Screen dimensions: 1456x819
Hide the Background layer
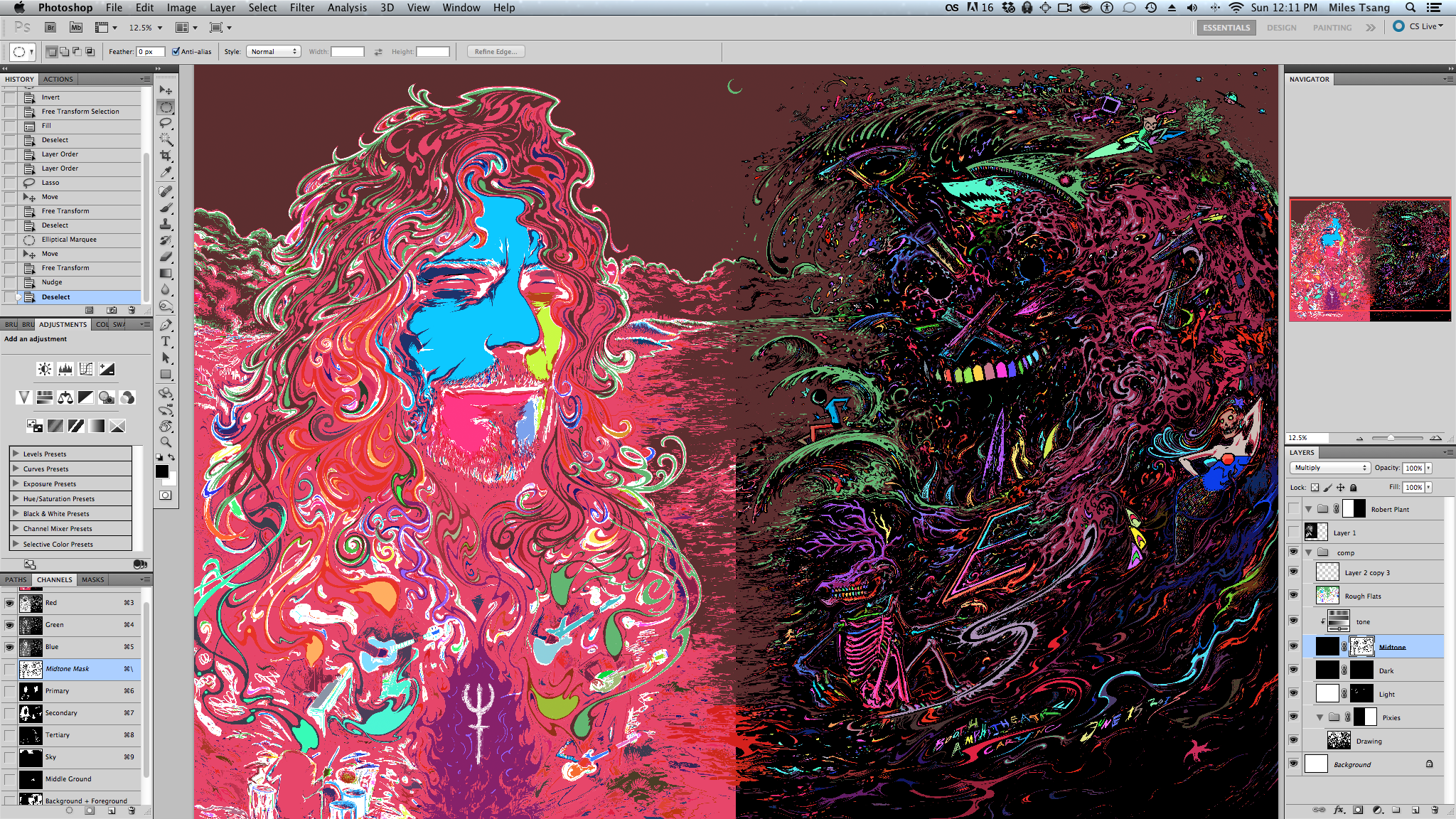(1293, 764)
